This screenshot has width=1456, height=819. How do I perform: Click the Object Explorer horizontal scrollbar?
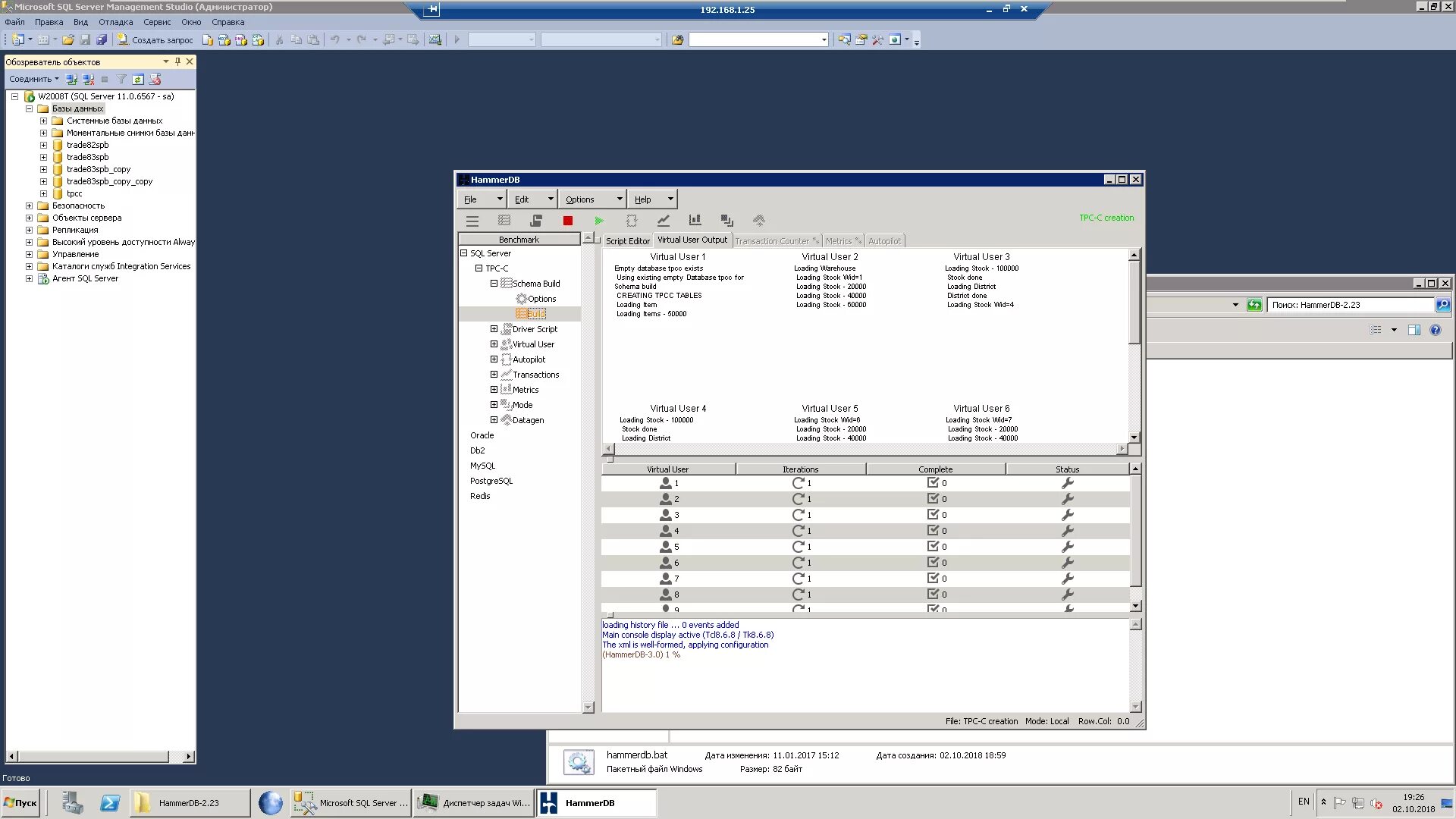pyautogui.click(x=100, y=757)
